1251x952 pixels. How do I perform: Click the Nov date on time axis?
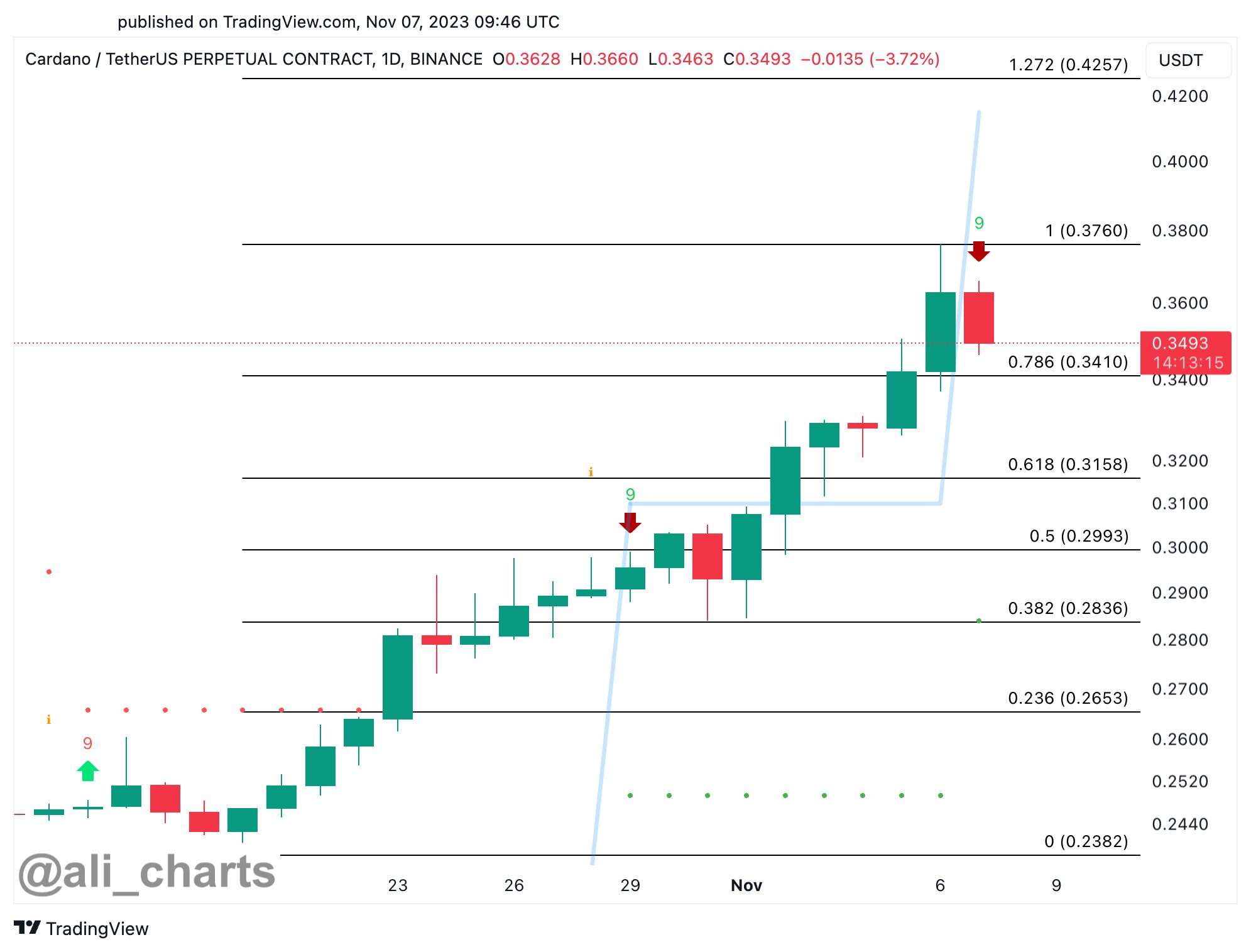click(x=746, y=885)
